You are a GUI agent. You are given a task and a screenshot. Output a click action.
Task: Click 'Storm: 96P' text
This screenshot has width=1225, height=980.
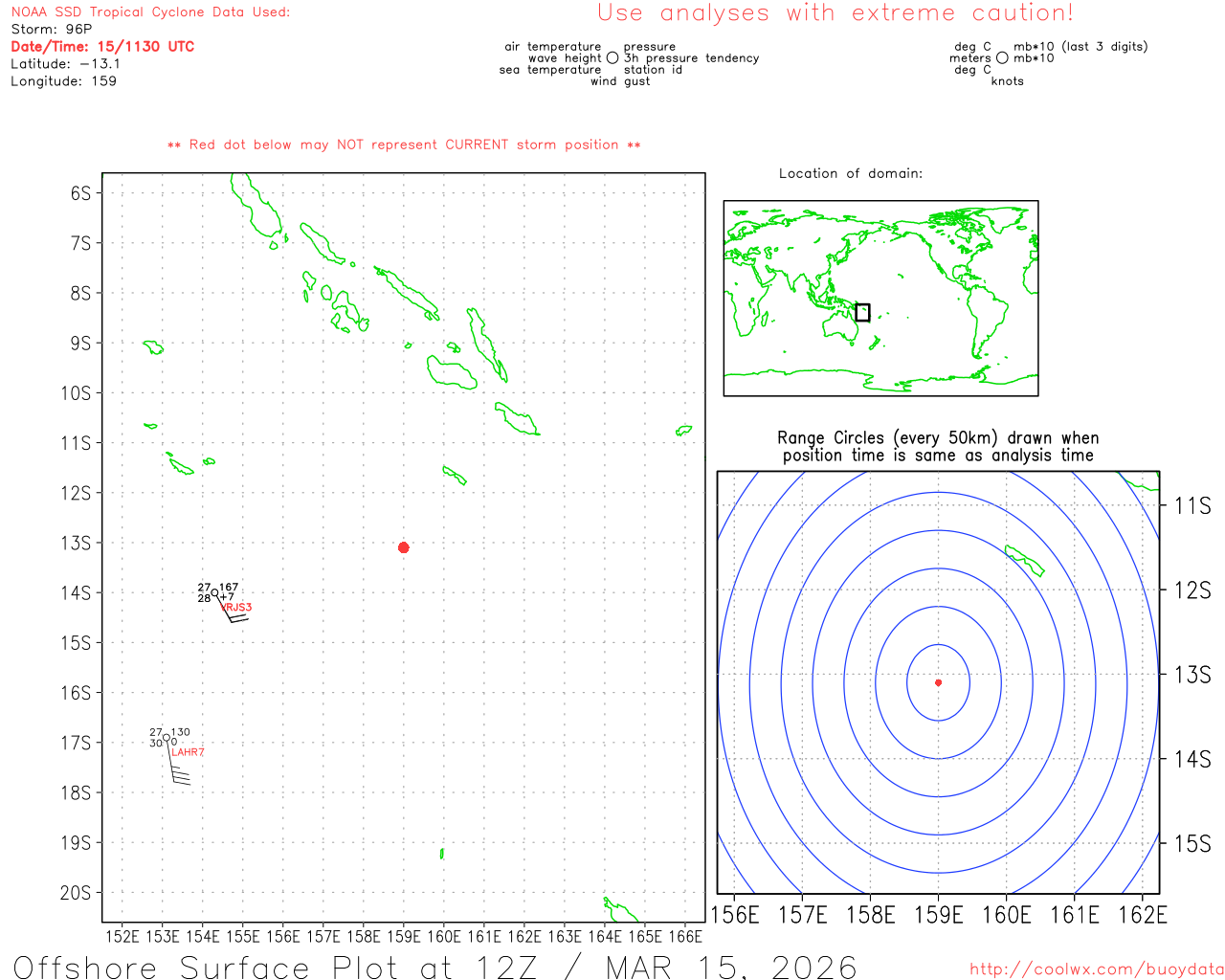tap(52, 29)
